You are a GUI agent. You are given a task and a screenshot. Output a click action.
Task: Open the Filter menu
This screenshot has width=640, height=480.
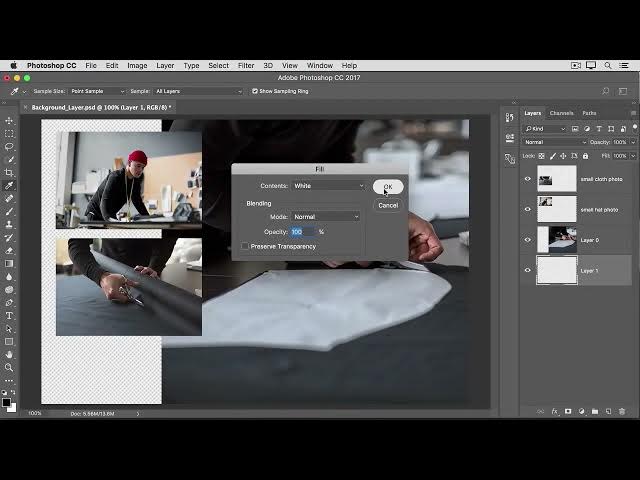[x=246, y=65]
